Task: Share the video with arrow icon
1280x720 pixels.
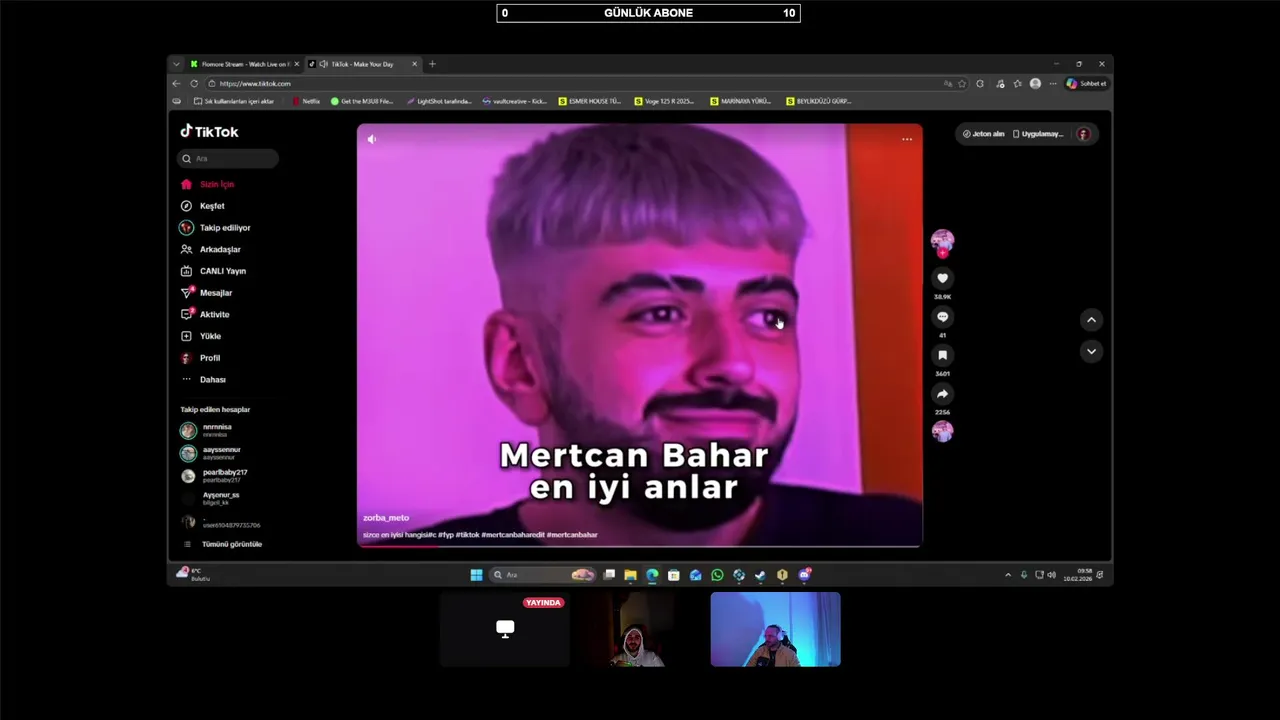Action: [942, 394]
